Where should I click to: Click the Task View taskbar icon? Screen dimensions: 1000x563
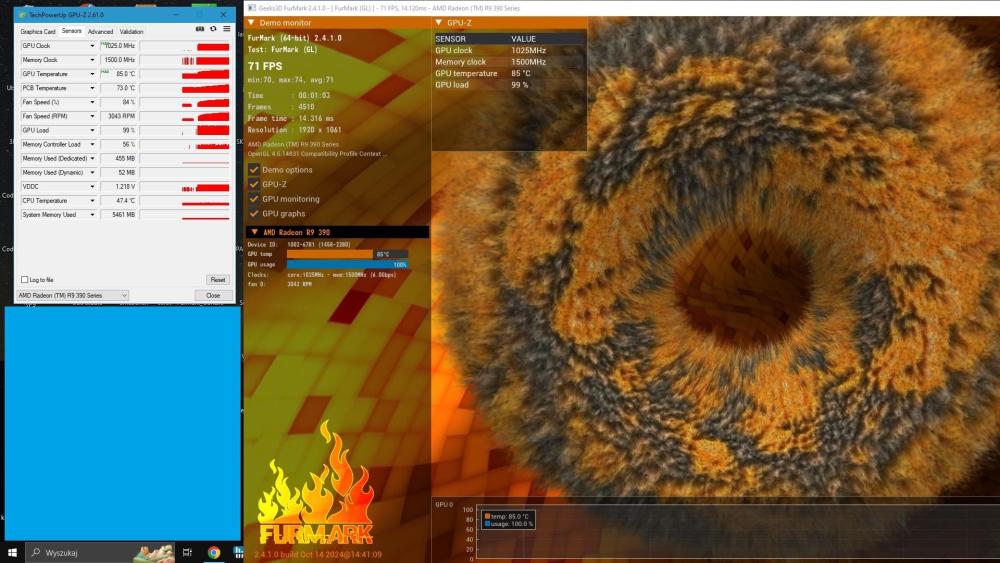187,552
